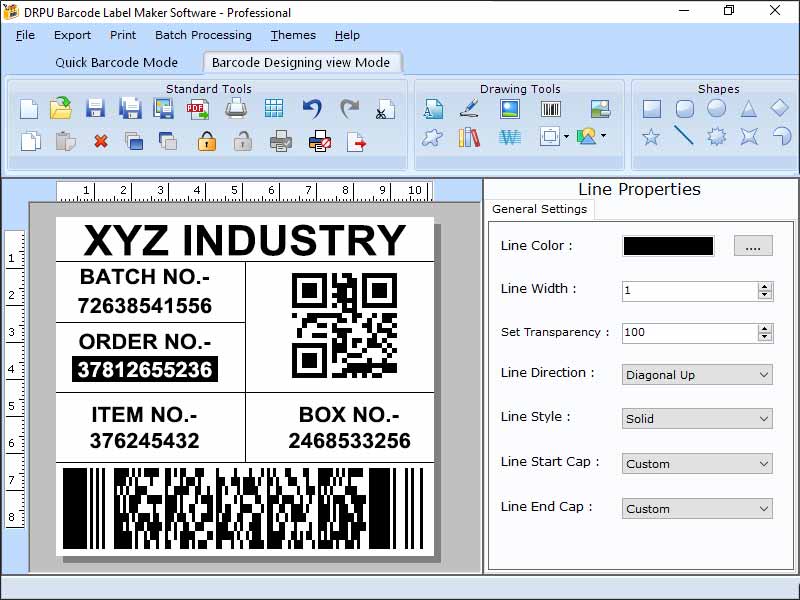Paste from clipboard icon
Image resolution: width=800 pixels, height=600 pixels.
click(65, 141)
